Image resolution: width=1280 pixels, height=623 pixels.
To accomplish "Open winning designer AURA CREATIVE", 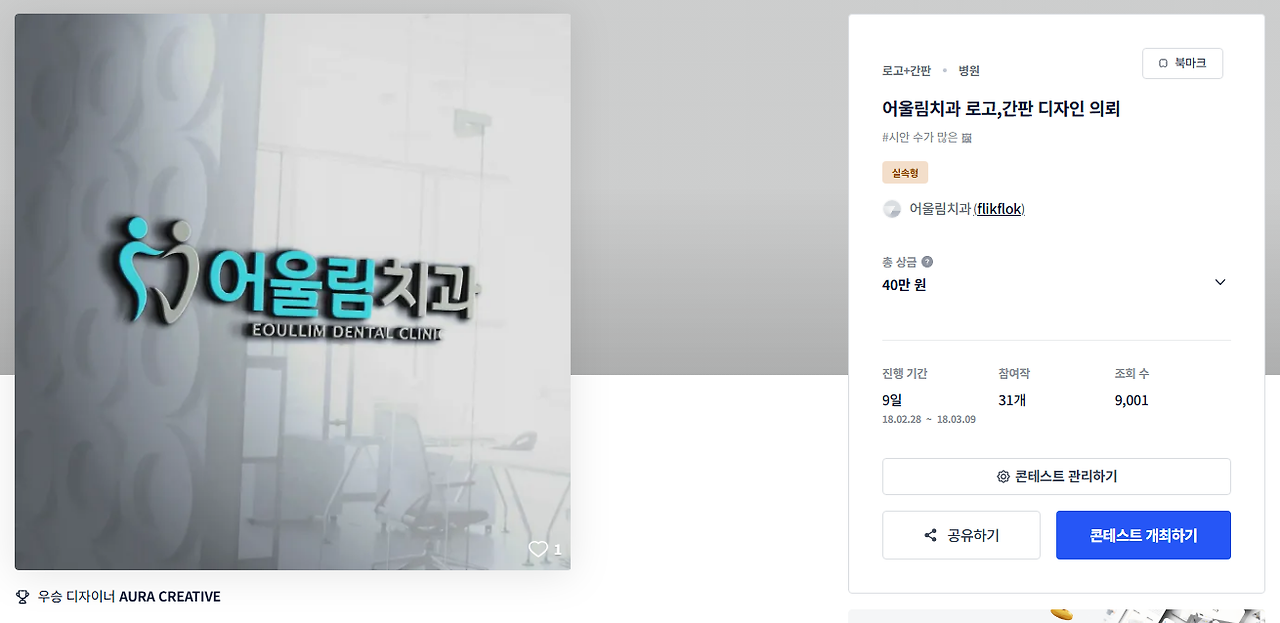I will point(170,597).
